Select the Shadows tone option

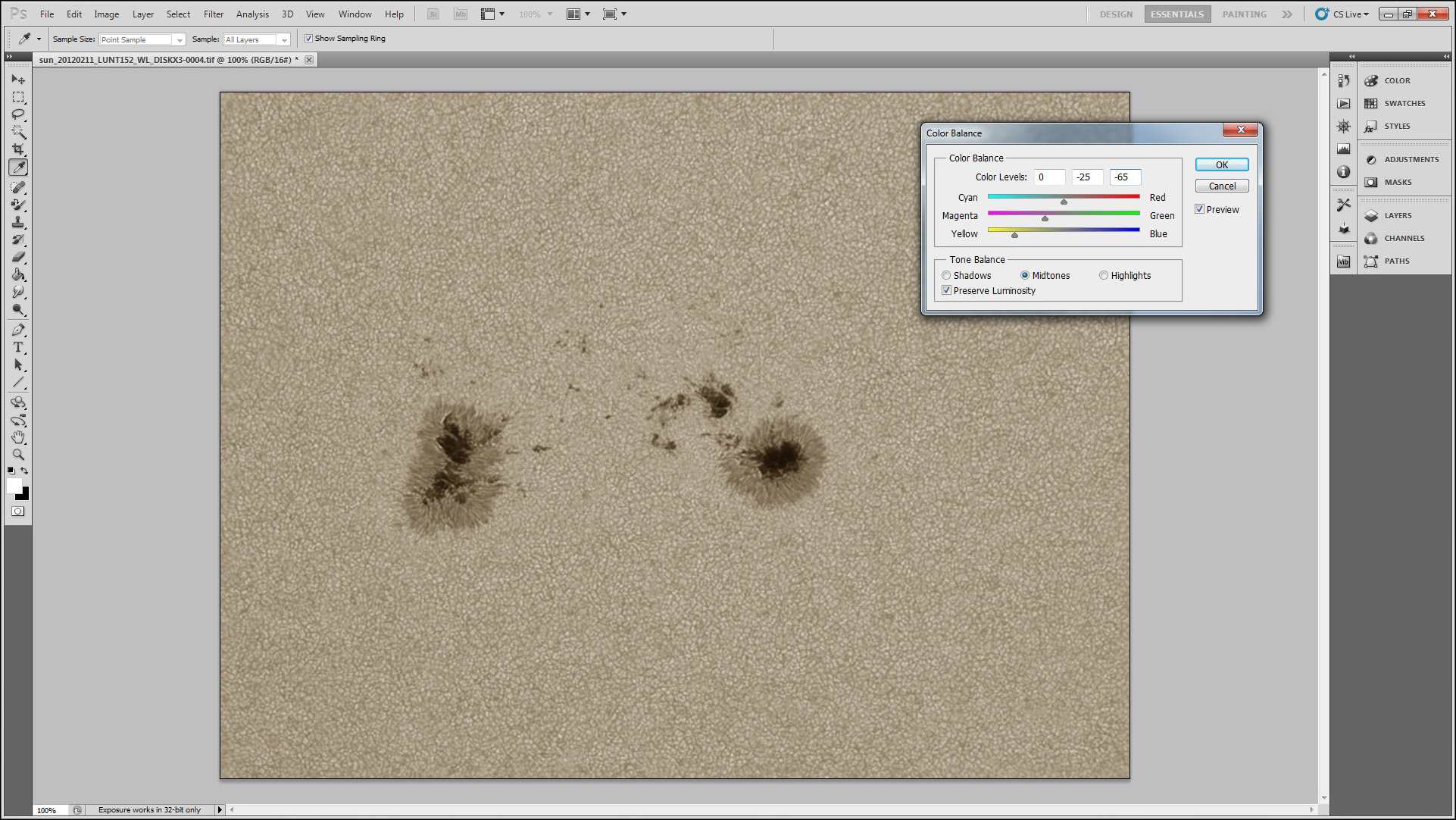[947, 276]
